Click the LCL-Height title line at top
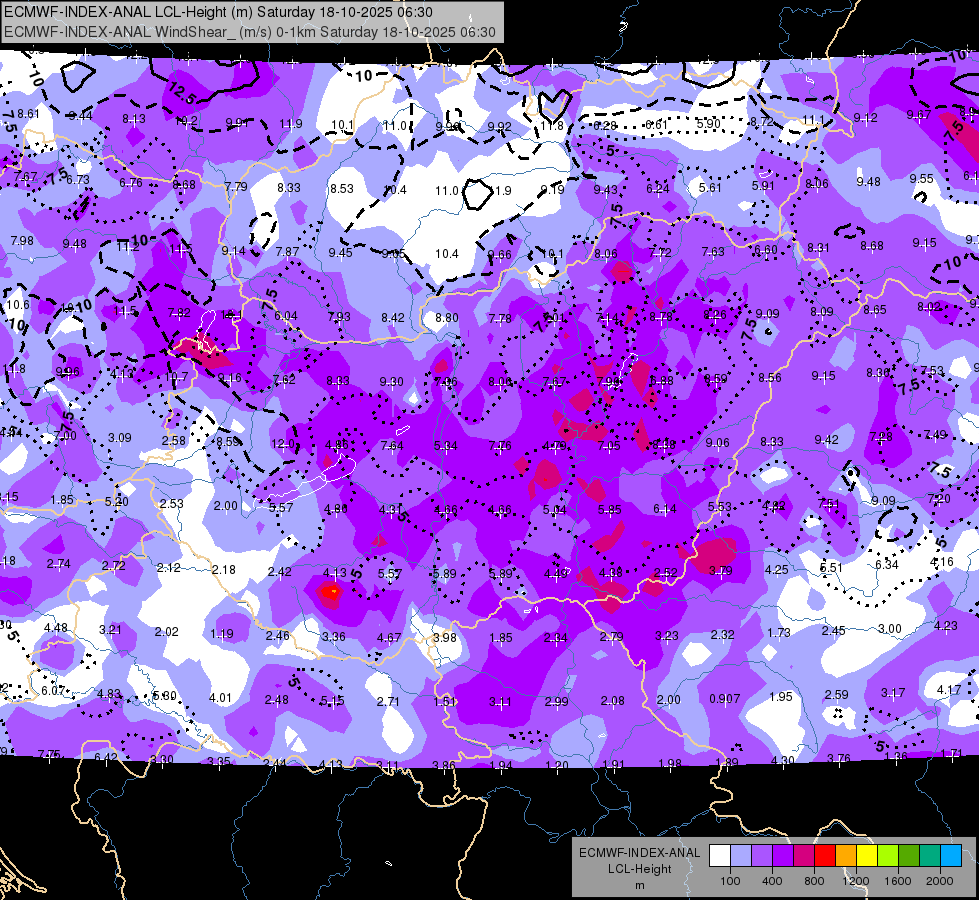979x900 pixels. [x=218, y=12]
